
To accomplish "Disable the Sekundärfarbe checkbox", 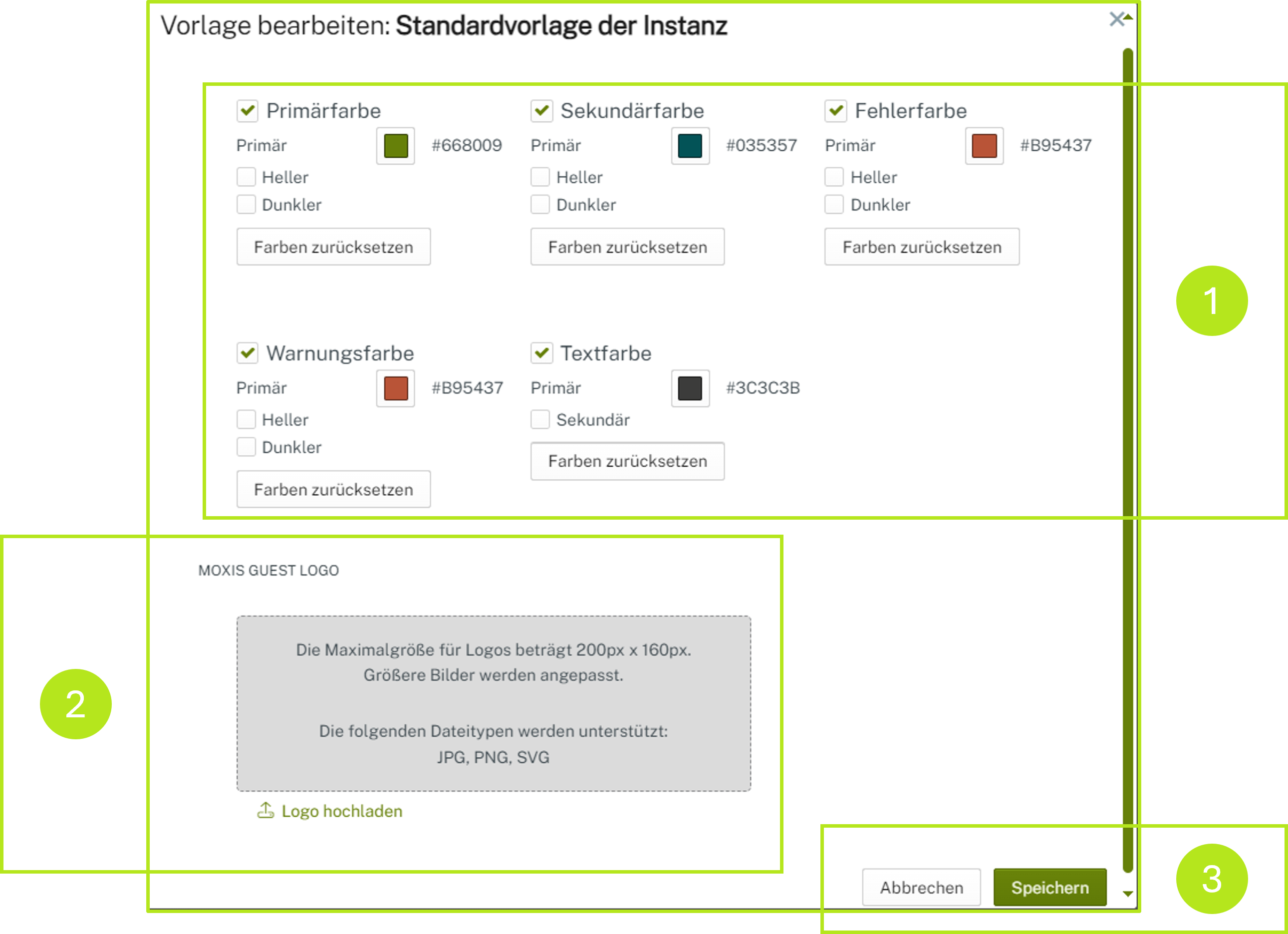I will pyautogui.click(x=541, y=111).
